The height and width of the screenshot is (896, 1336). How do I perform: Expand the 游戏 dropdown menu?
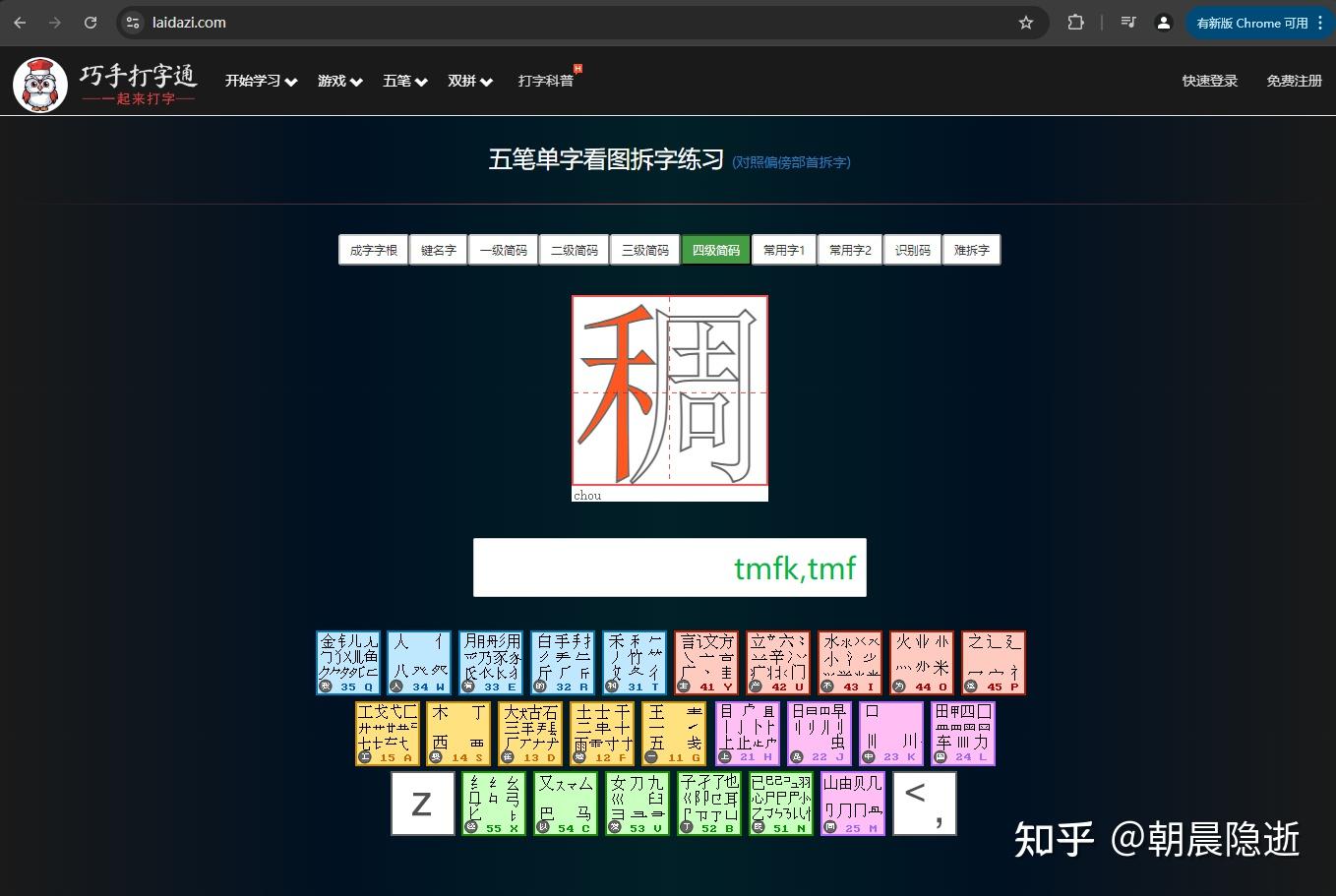(340, 81)
